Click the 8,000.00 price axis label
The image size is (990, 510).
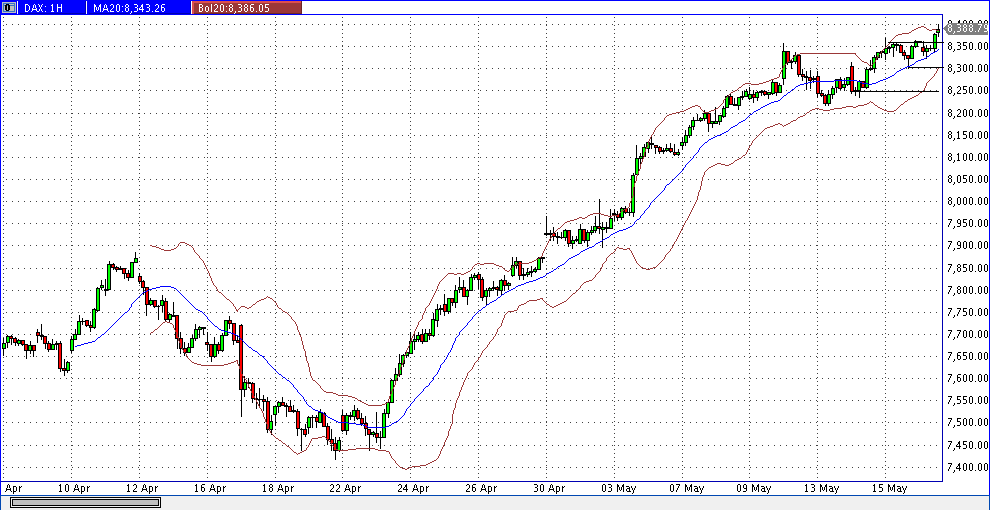[967, 201]
